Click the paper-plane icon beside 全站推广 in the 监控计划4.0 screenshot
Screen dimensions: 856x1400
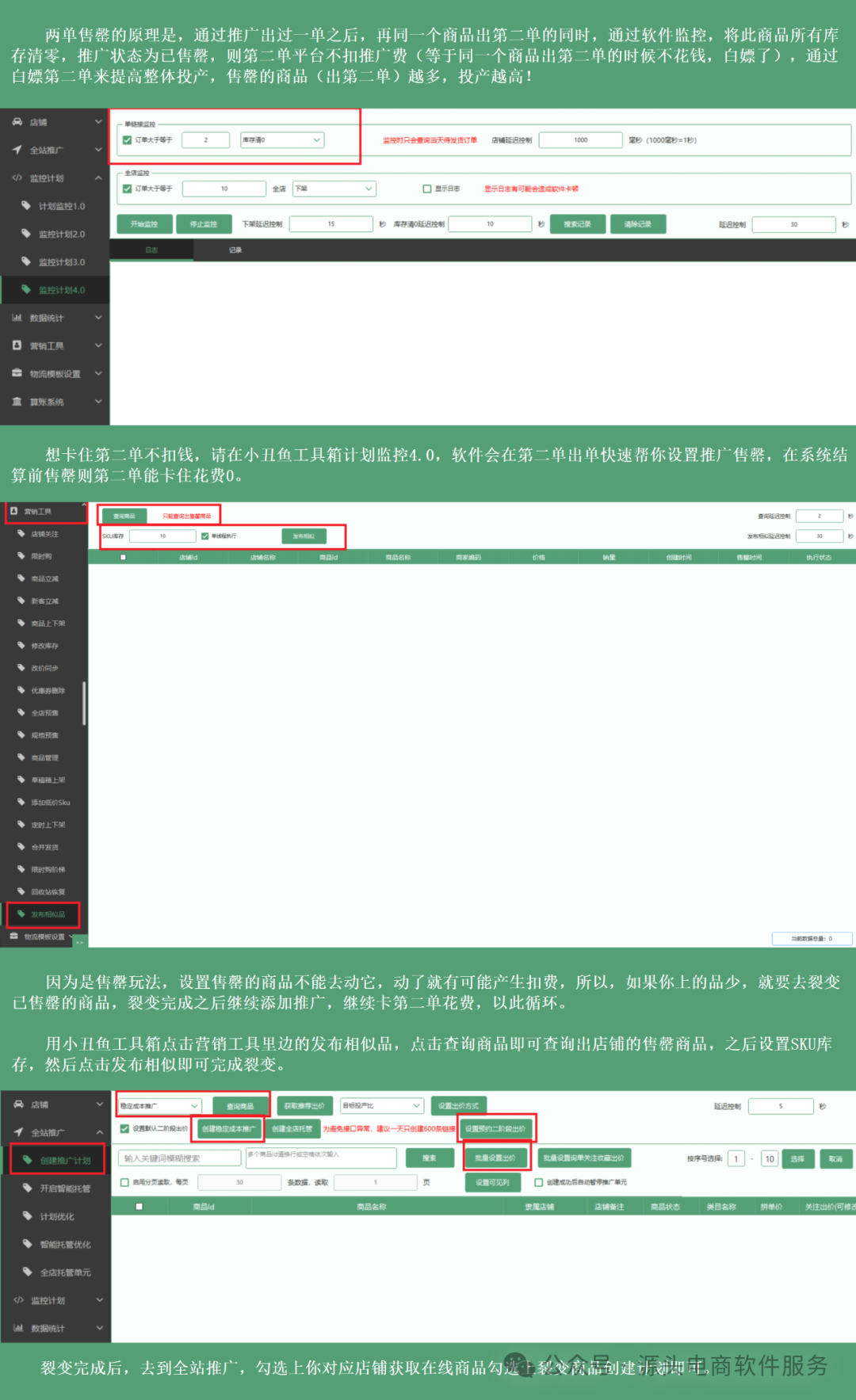(17, 150)
